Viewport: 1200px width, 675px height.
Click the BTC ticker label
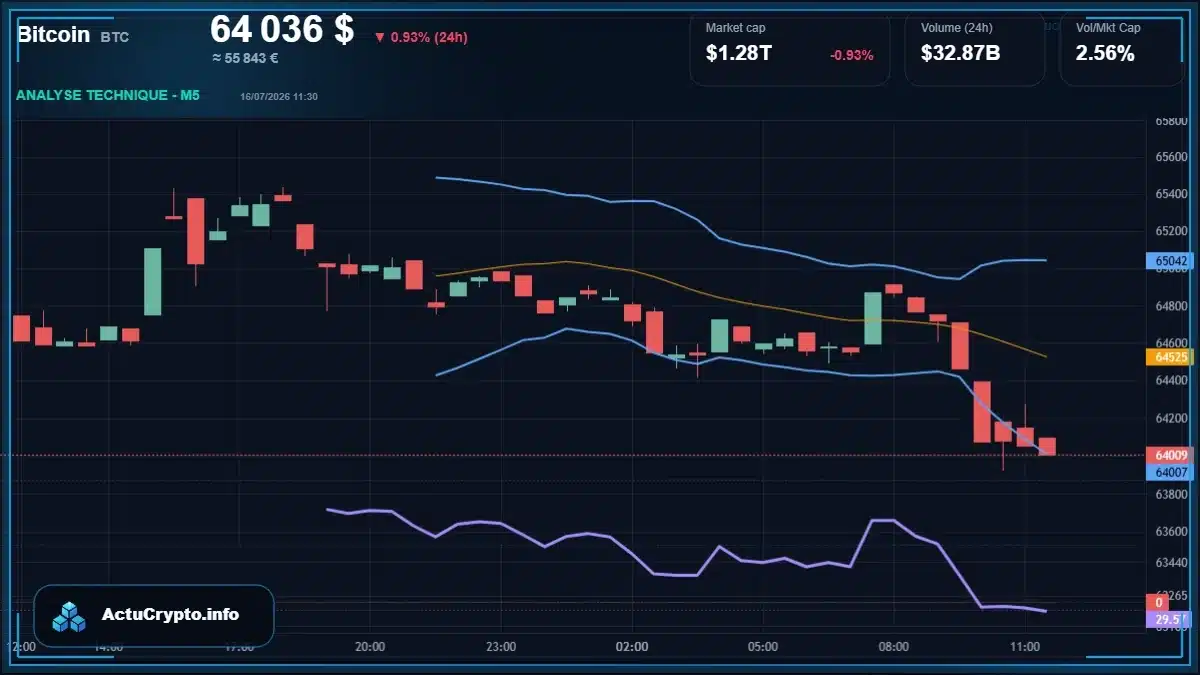115,37
